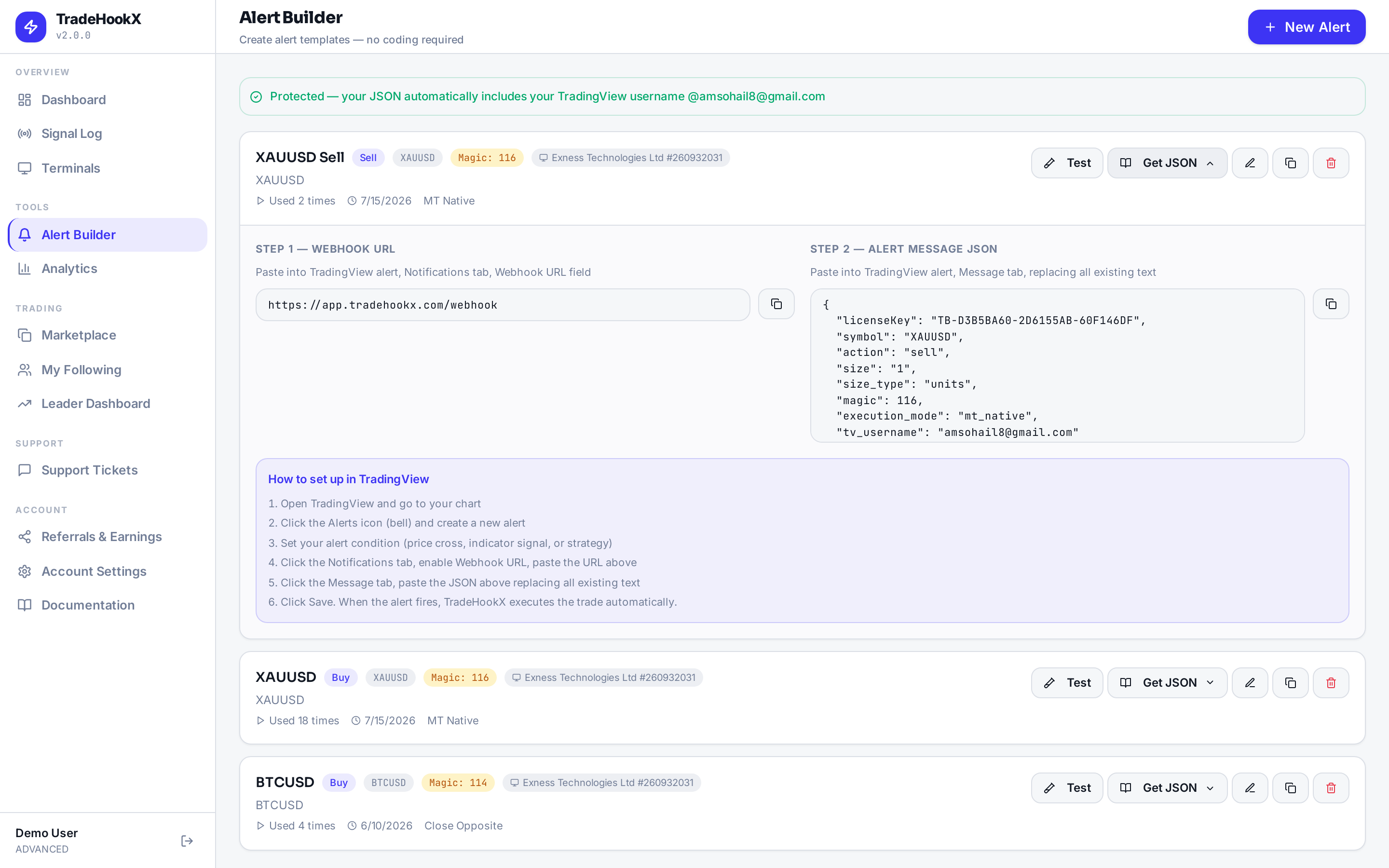Select Alert Builder sidebar item
This screenshot has width=1389, height=868.
pyautogui.click(x=108, y=235)
